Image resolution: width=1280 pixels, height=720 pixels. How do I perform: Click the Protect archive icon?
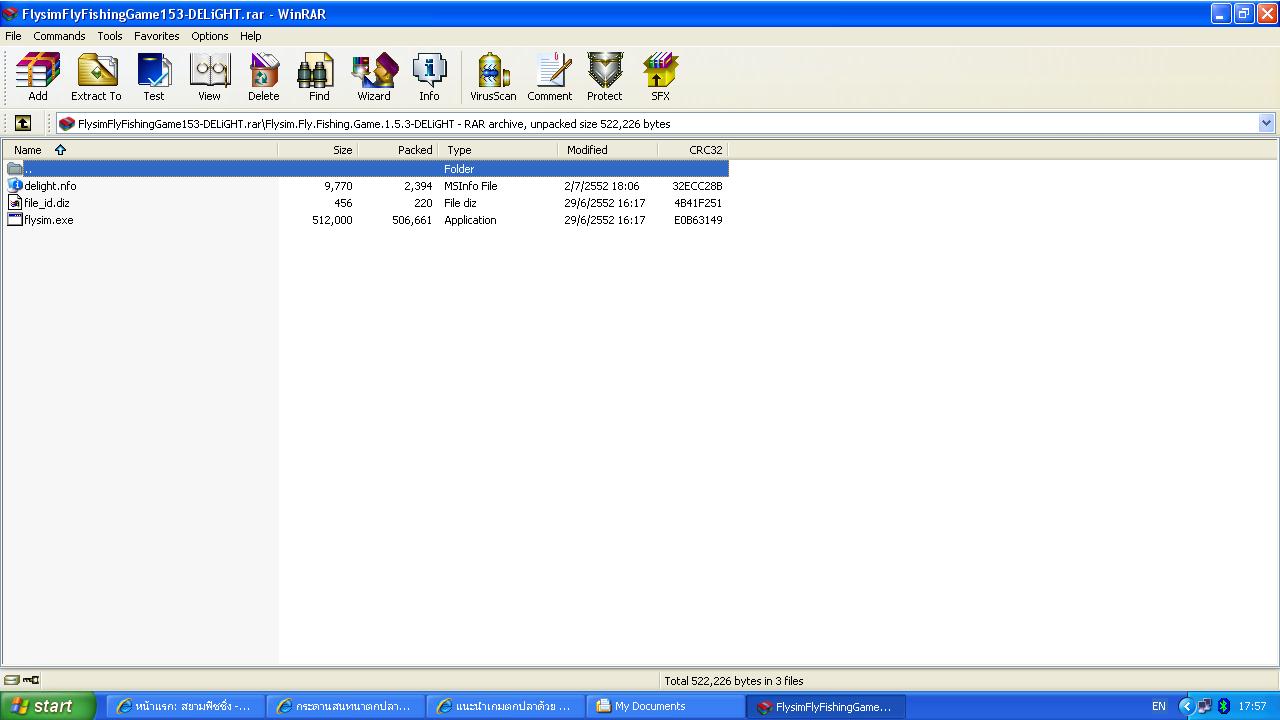[x=604, y=77]
